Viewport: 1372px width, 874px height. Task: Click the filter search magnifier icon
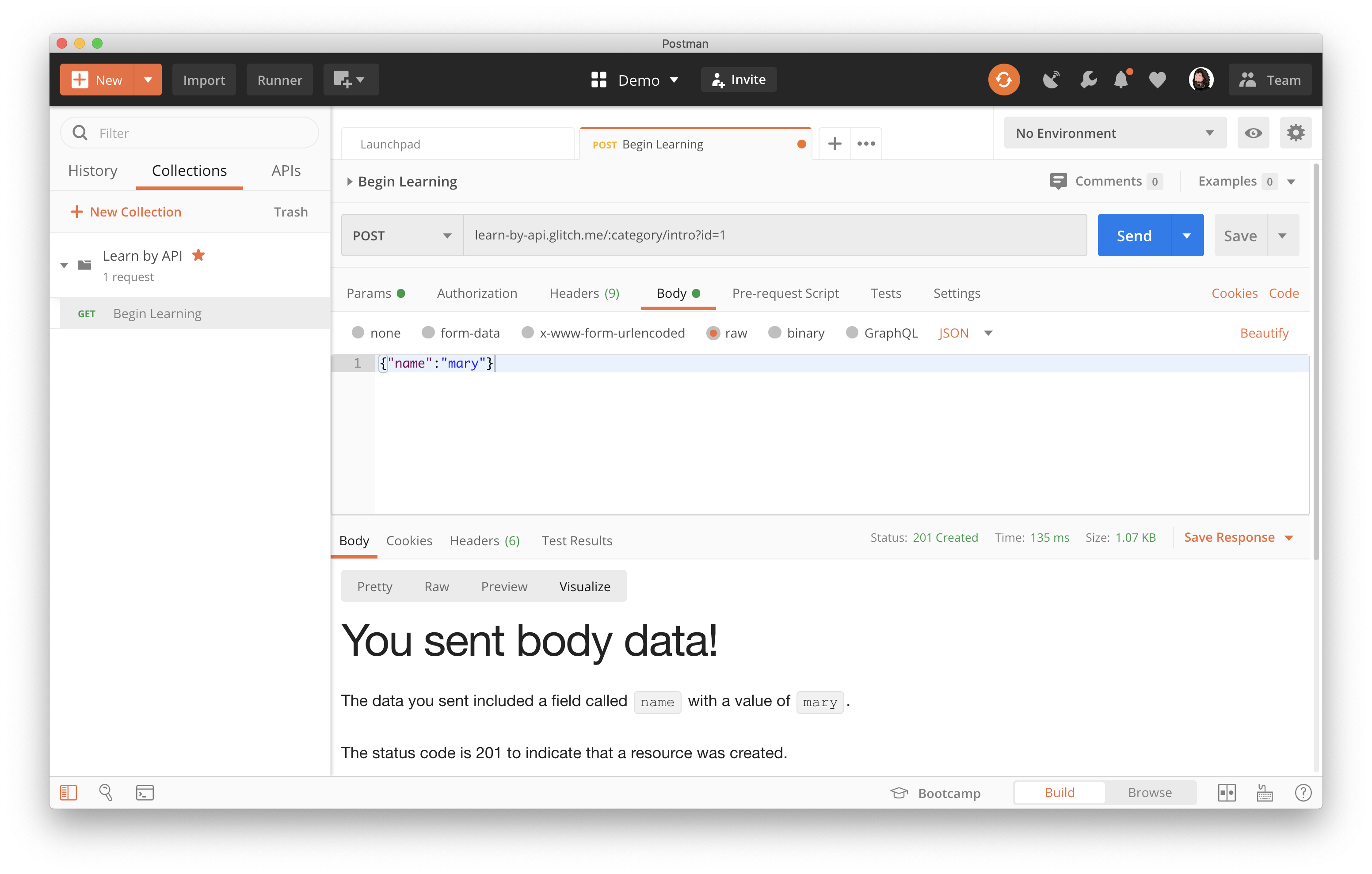click(x=80, y=133)
